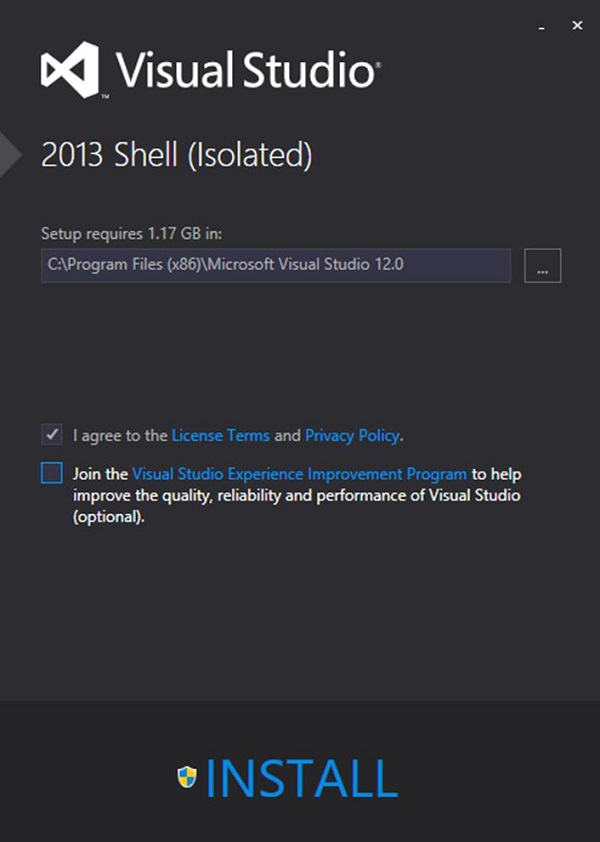600x842 pixels.
Task: Open the browse (...) folder button
Action: pos(542,266)
